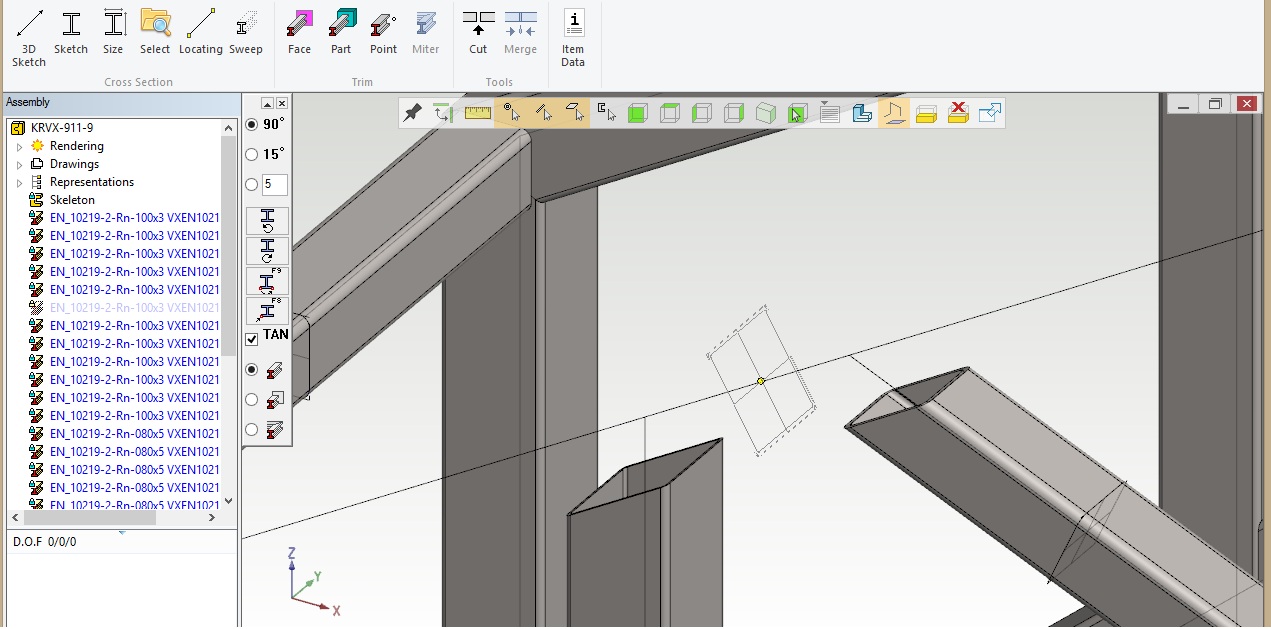
Task: Choose the Face trim tool
Action: [299, 32]
